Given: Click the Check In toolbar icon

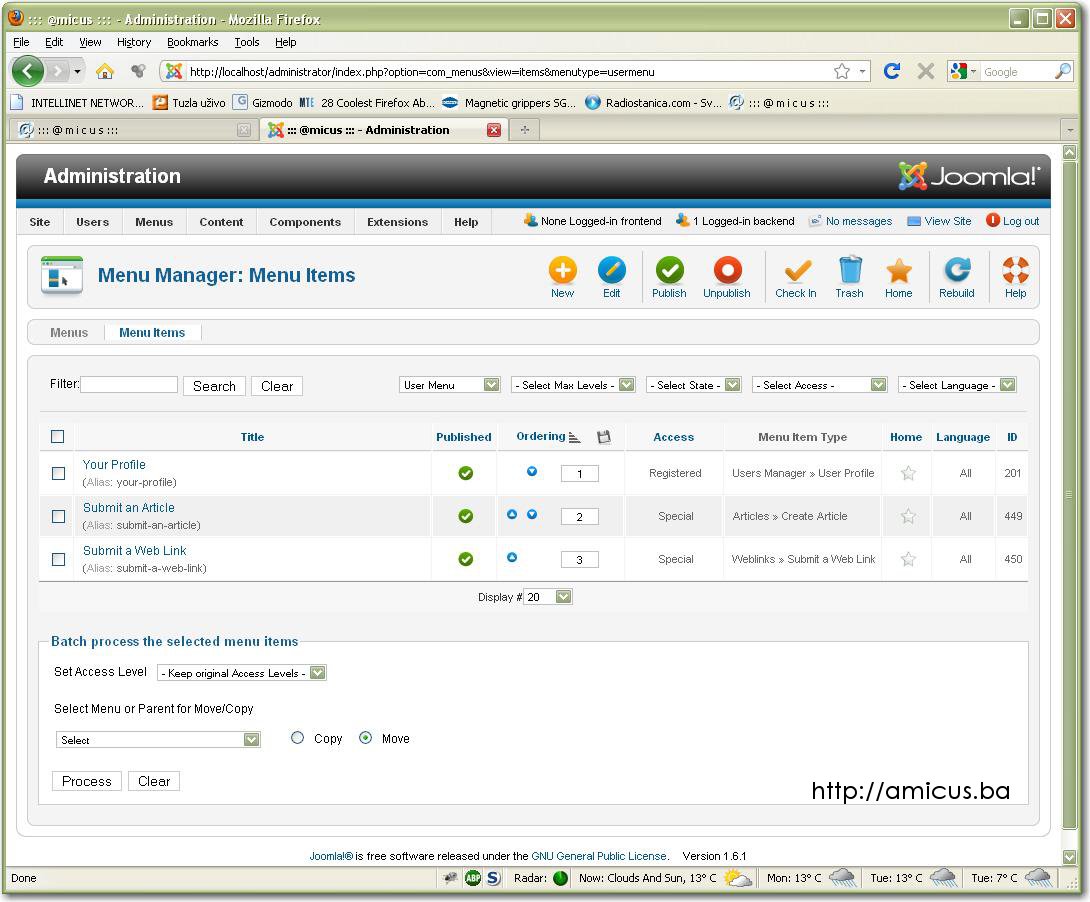Looking at the screenshot, I should pos(797,270).
